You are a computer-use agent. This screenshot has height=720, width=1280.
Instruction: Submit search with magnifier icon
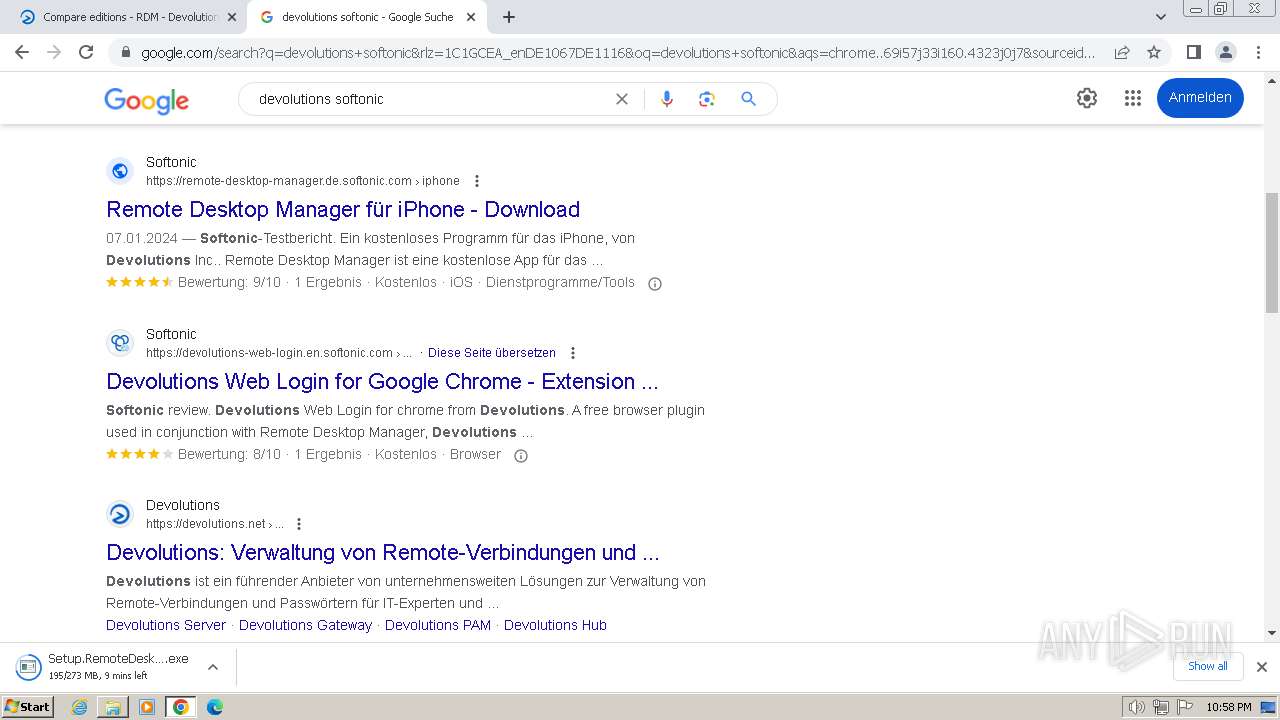click(748, 99)
